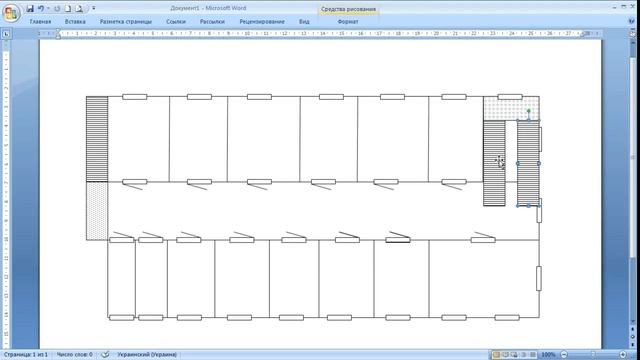Open Word Help question mark icon
The image size is (640, 360).
coord(632,21)
